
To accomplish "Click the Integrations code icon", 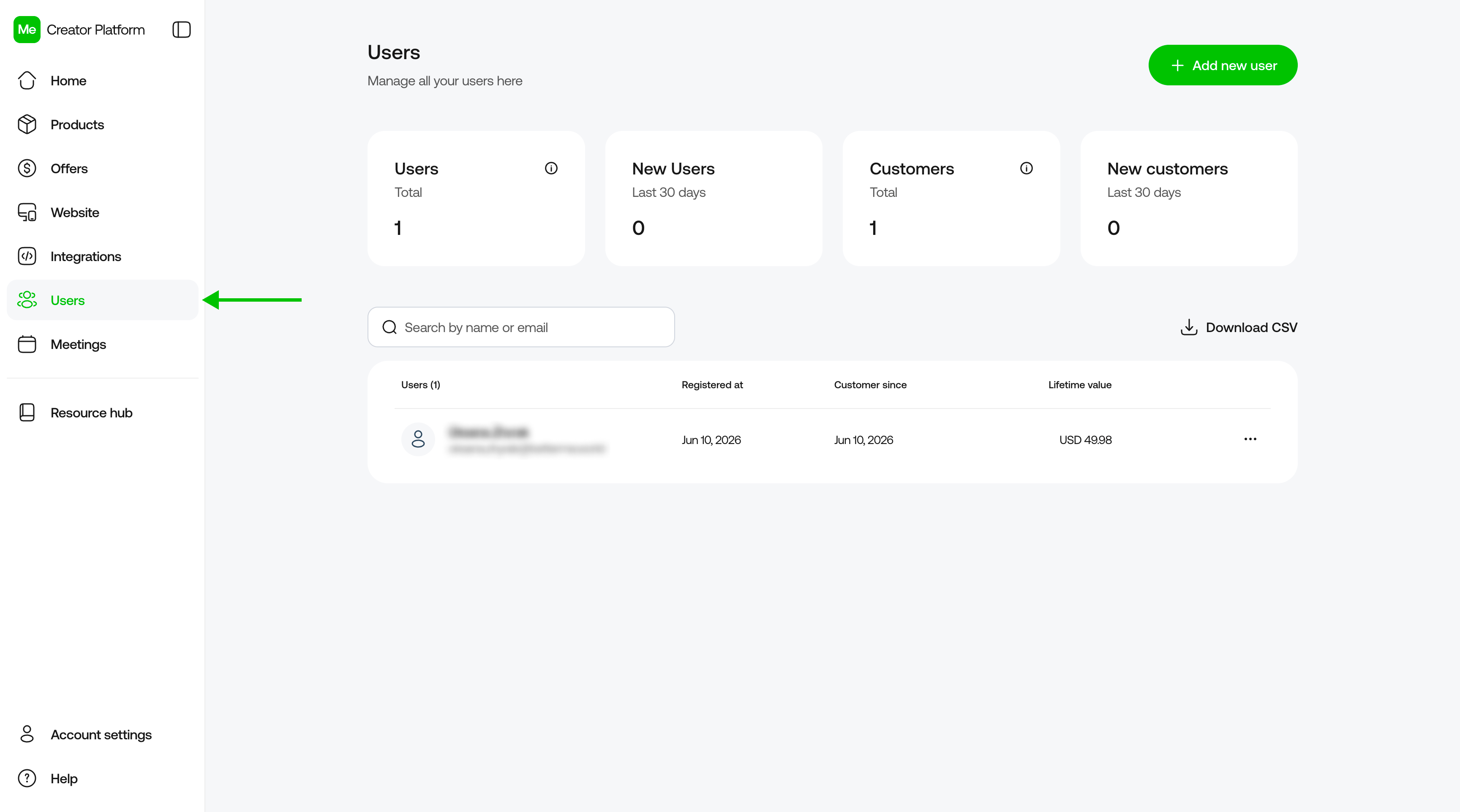I will [27, 256].
